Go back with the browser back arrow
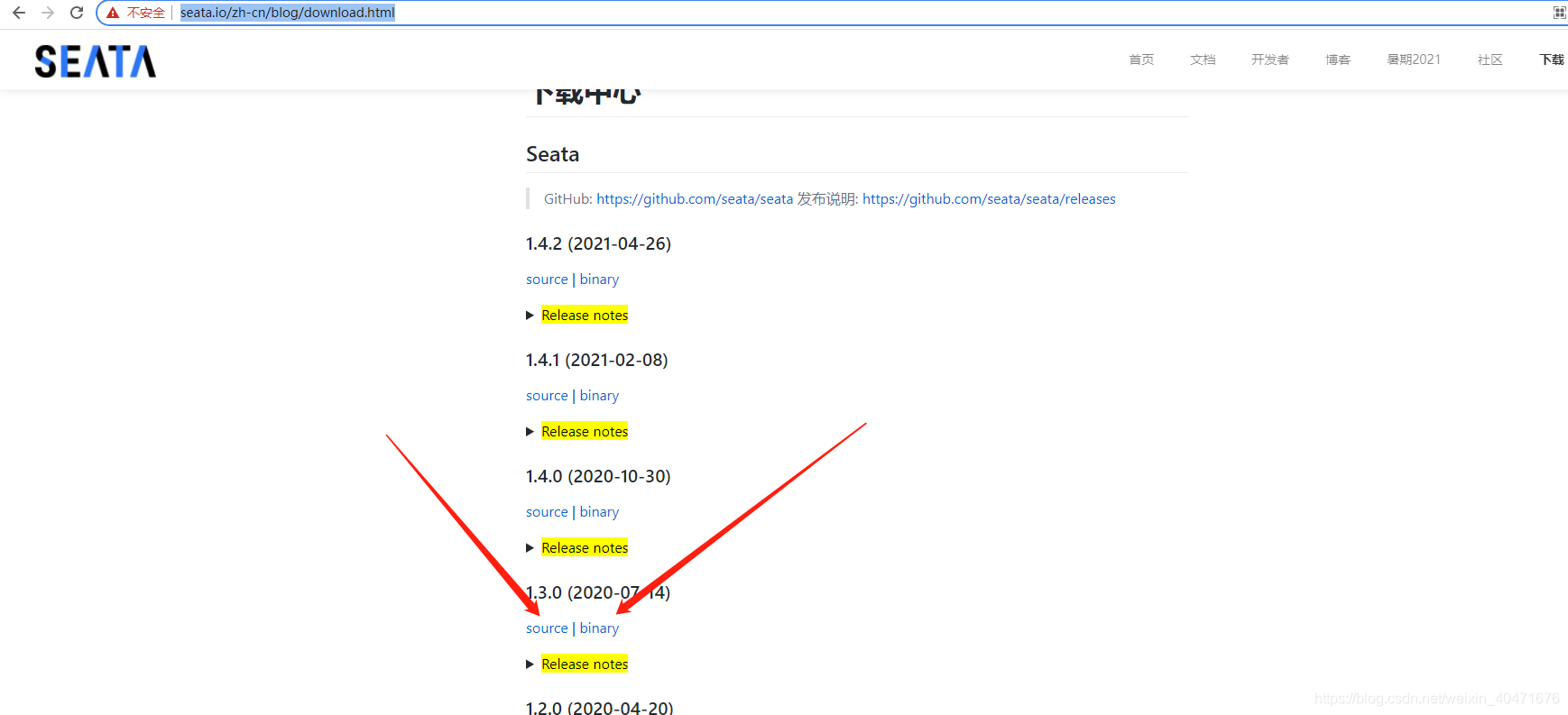1568x715 pixels. [19, 13]
